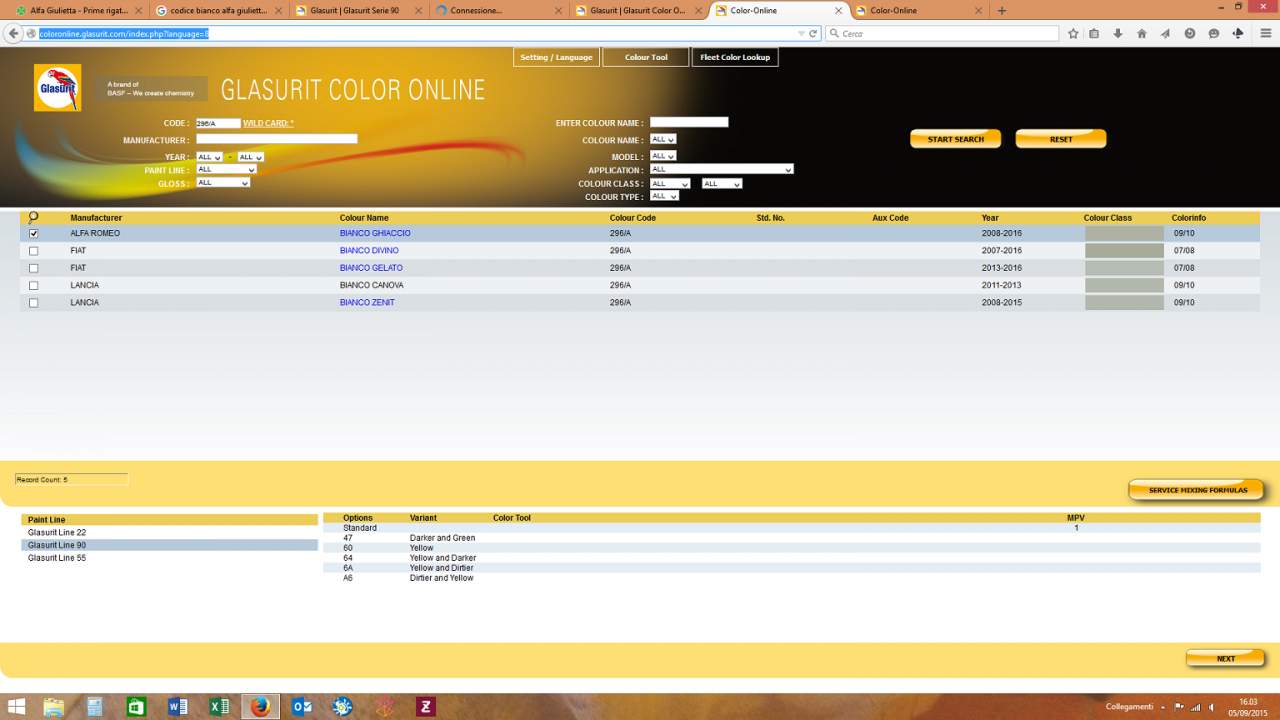Open the Application dropdown
This screenshot has height=720, width=1280.
point(722,169)
